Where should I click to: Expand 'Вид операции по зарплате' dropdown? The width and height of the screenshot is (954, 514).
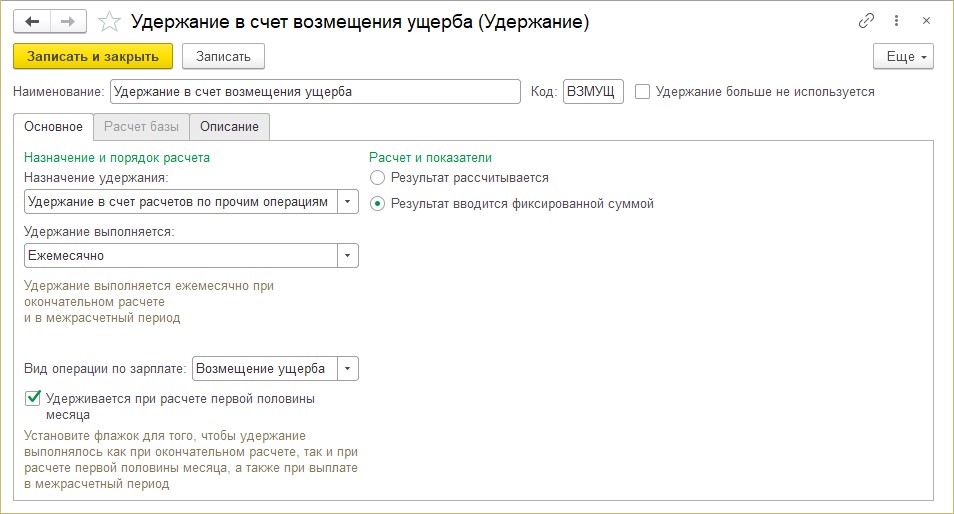tap(347, 369)
